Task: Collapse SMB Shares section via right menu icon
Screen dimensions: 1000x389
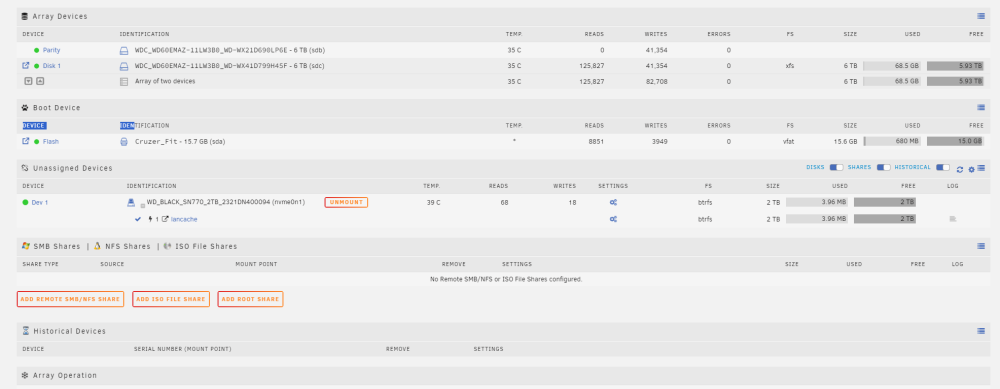Action: [981, 246]
